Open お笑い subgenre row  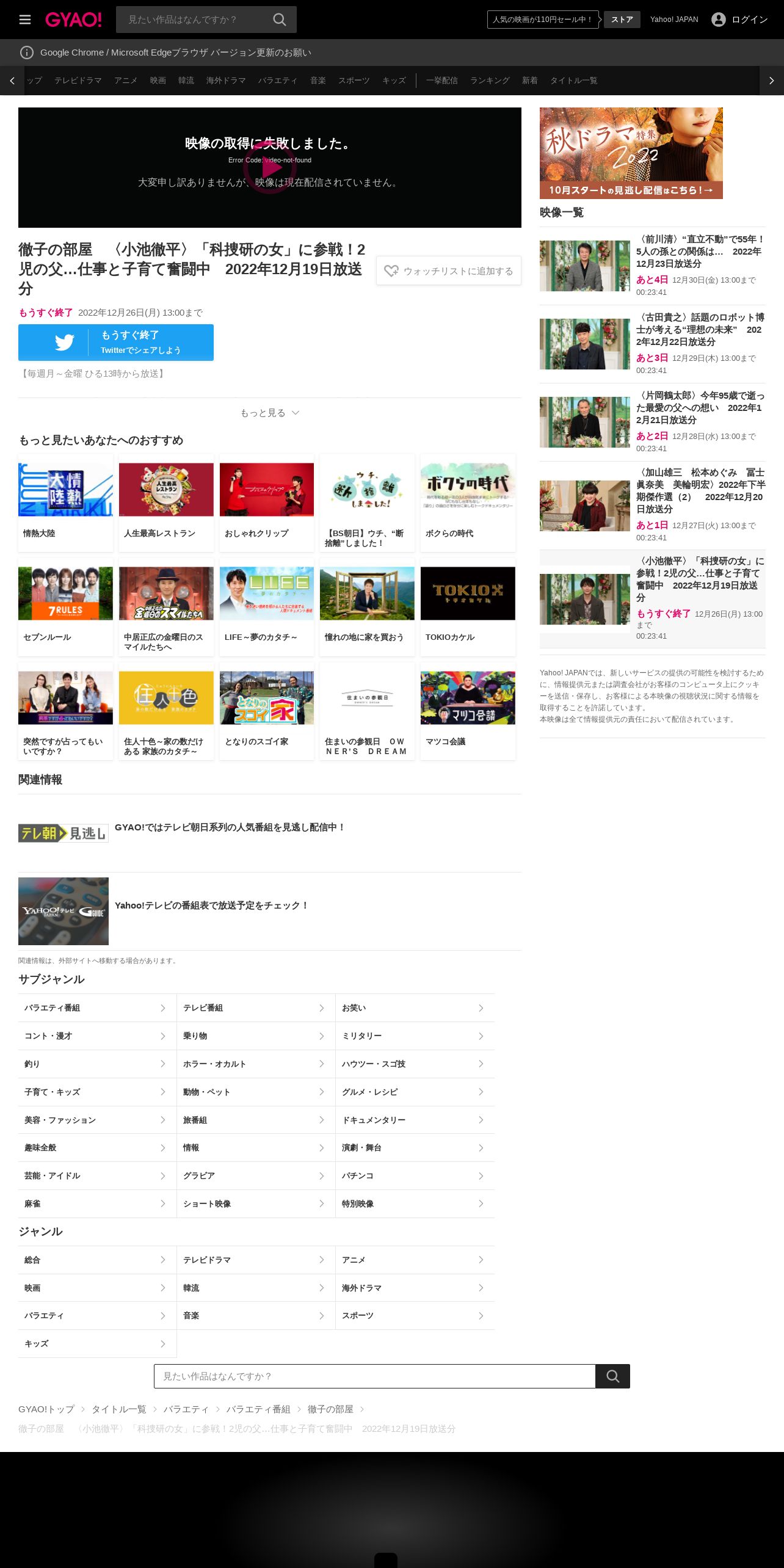click(x=415, y=1008)
